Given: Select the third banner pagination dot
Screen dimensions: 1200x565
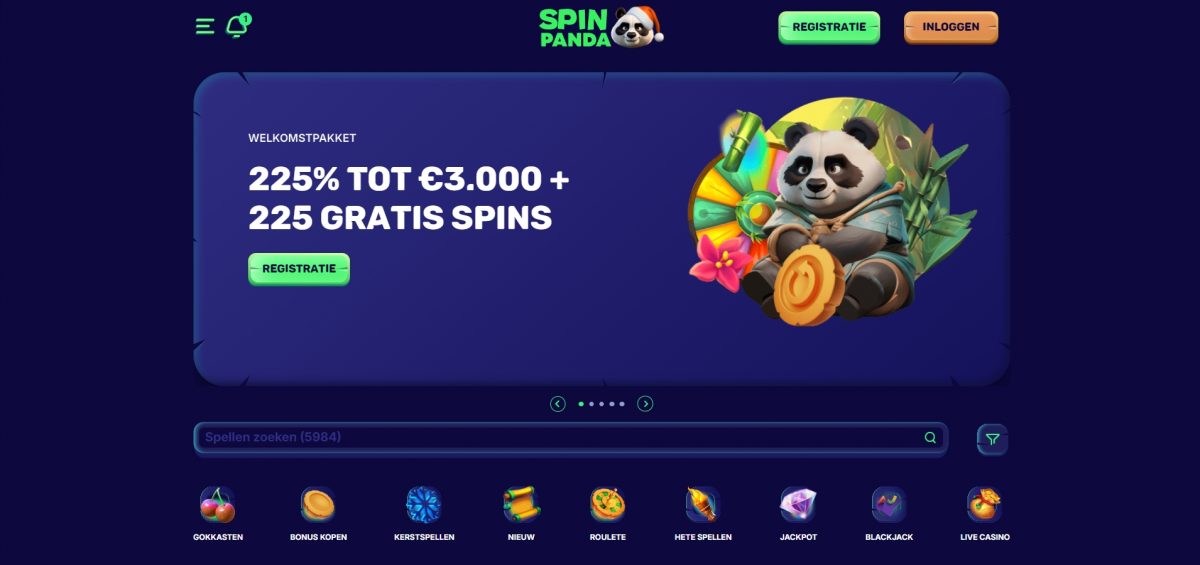Looking at the screenshot, I should click(601, 404).
